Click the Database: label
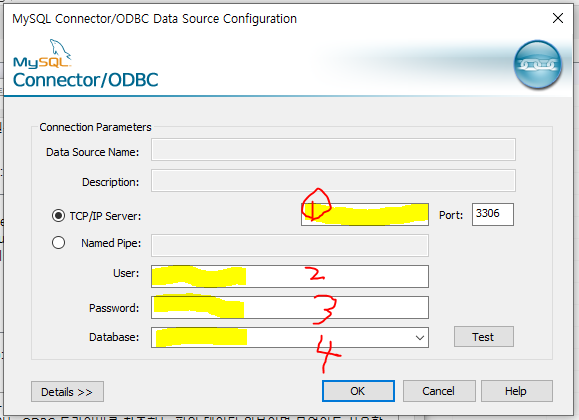Image resolution: width=579 pixels, height=420 pixels. 114,337
